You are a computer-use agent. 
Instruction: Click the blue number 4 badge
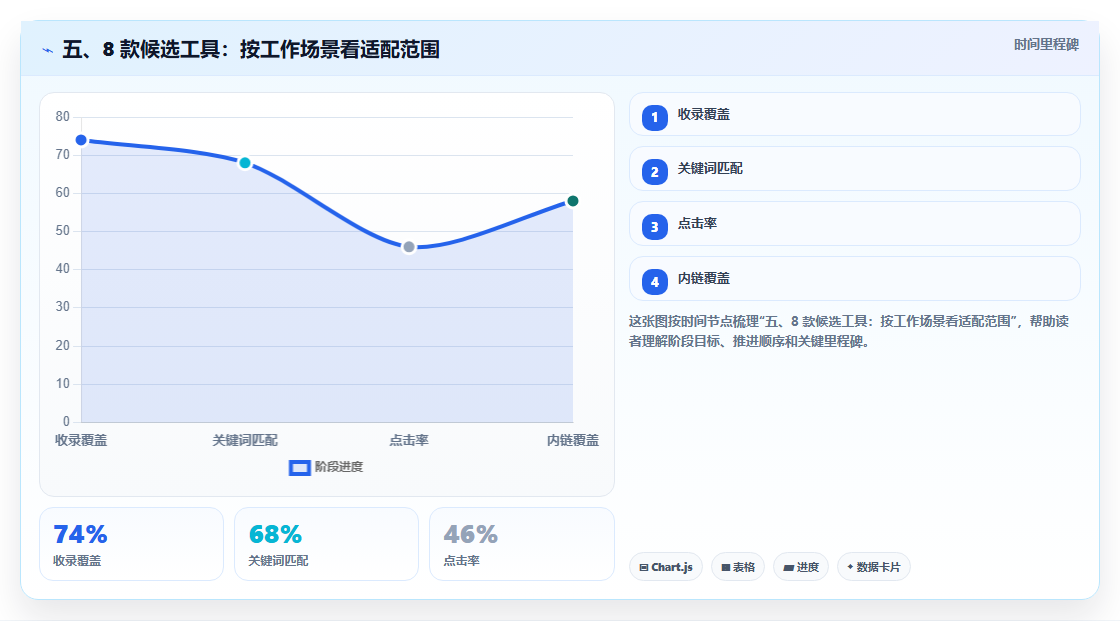[x=654, y=282]
